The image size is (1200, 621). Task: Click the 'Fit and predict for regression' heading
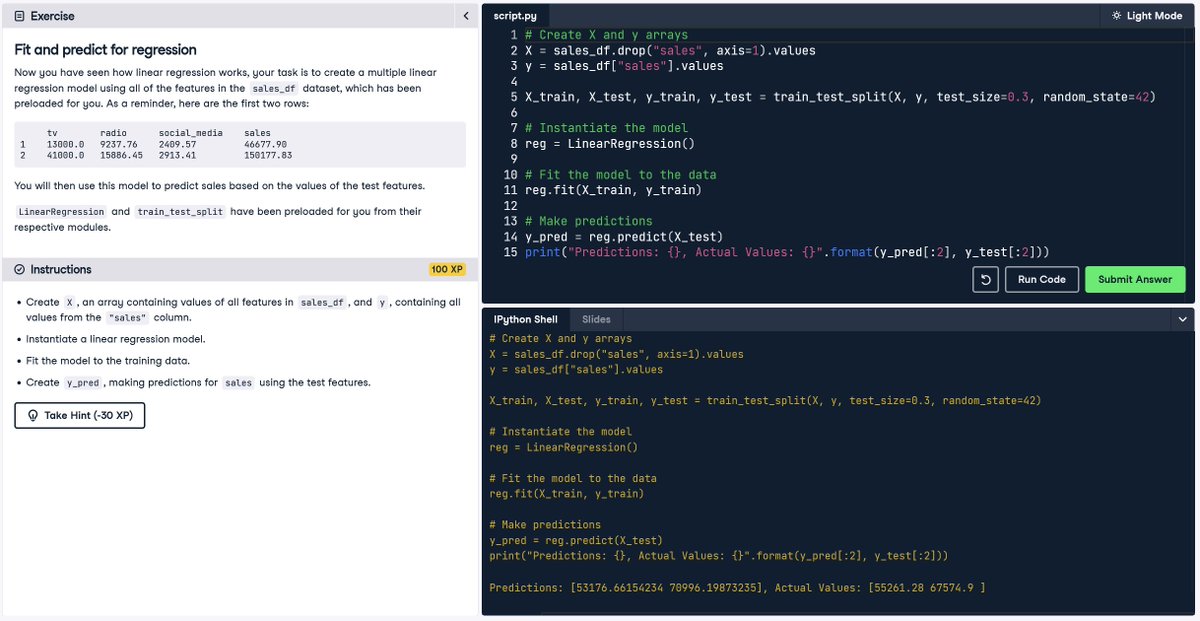click(105, 49)
